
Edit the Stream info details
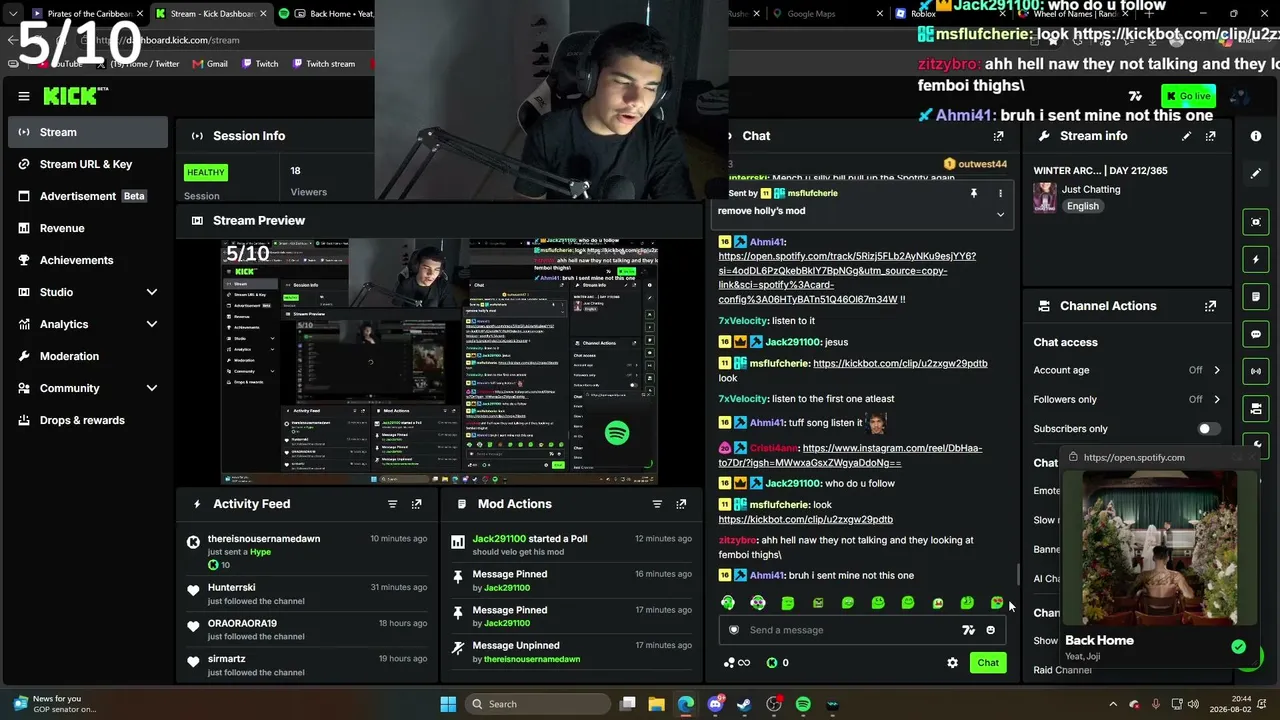[1186, 136]
